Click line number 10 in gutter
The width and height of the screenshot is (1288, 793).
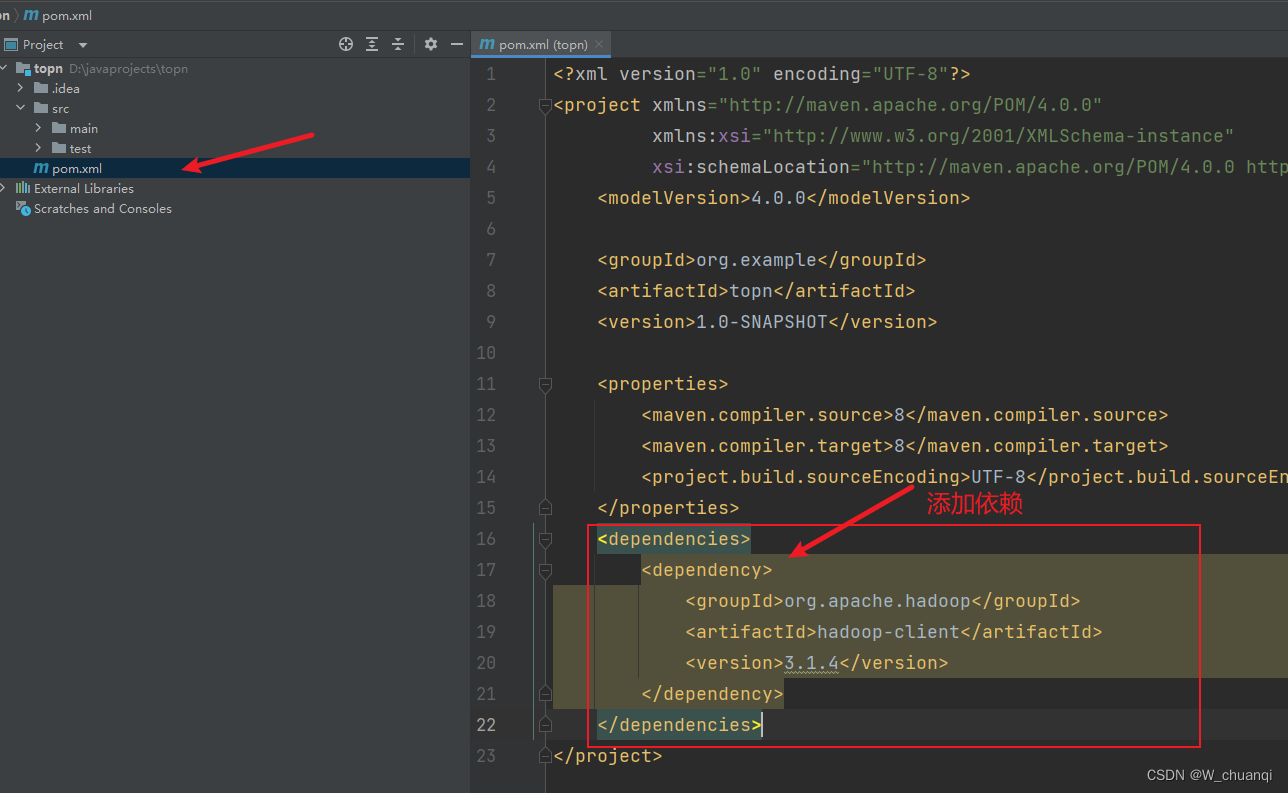tap(486, 353)
